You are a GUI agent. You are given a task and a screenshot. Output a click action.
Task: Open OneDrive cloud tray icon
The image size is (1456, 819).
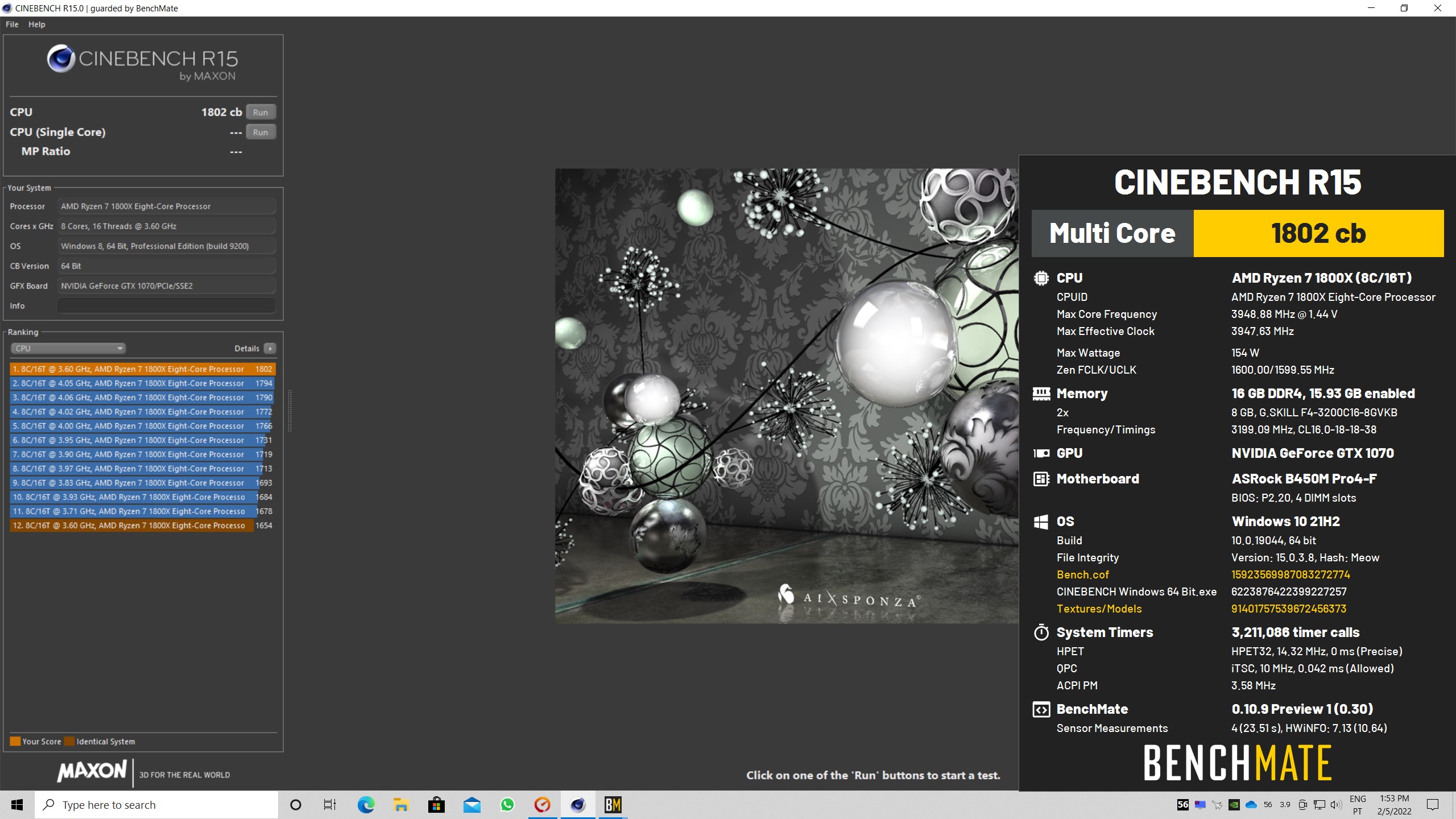coord(1251,805)
